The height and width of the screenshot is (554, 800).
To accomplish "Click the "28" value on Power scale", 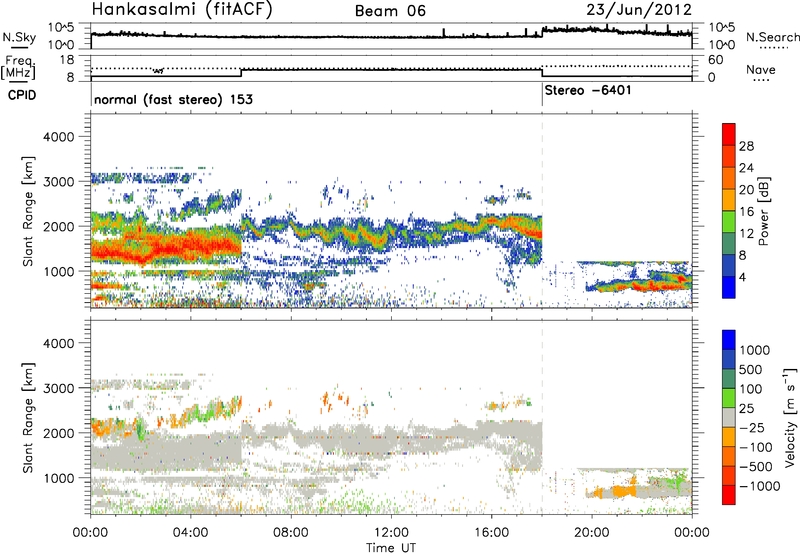I will pyautogui.click(x=746, y=146).
